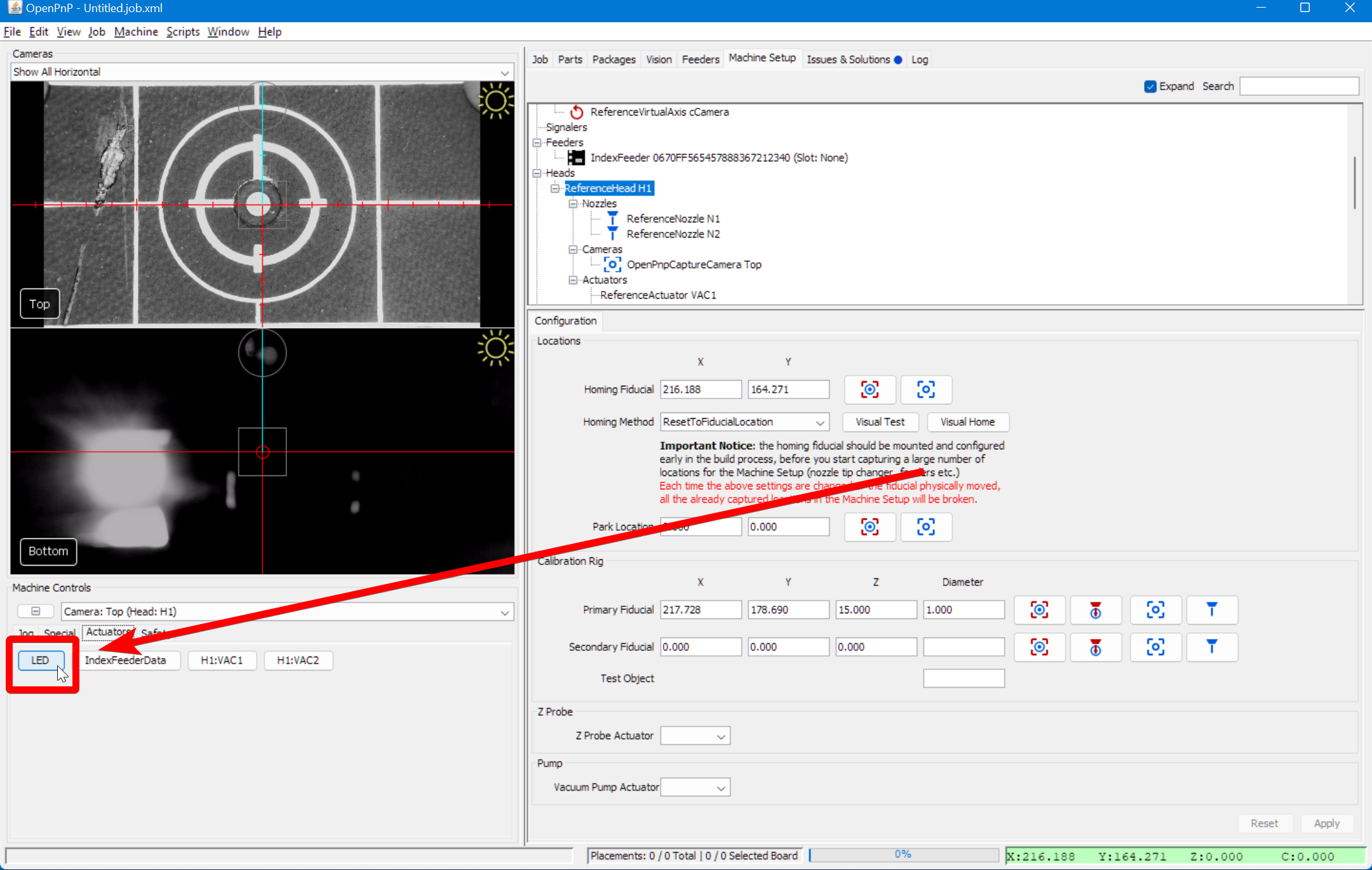Click the job progress bar
Viewport: 1372px width, 870px height.
(x=903, y=855)
